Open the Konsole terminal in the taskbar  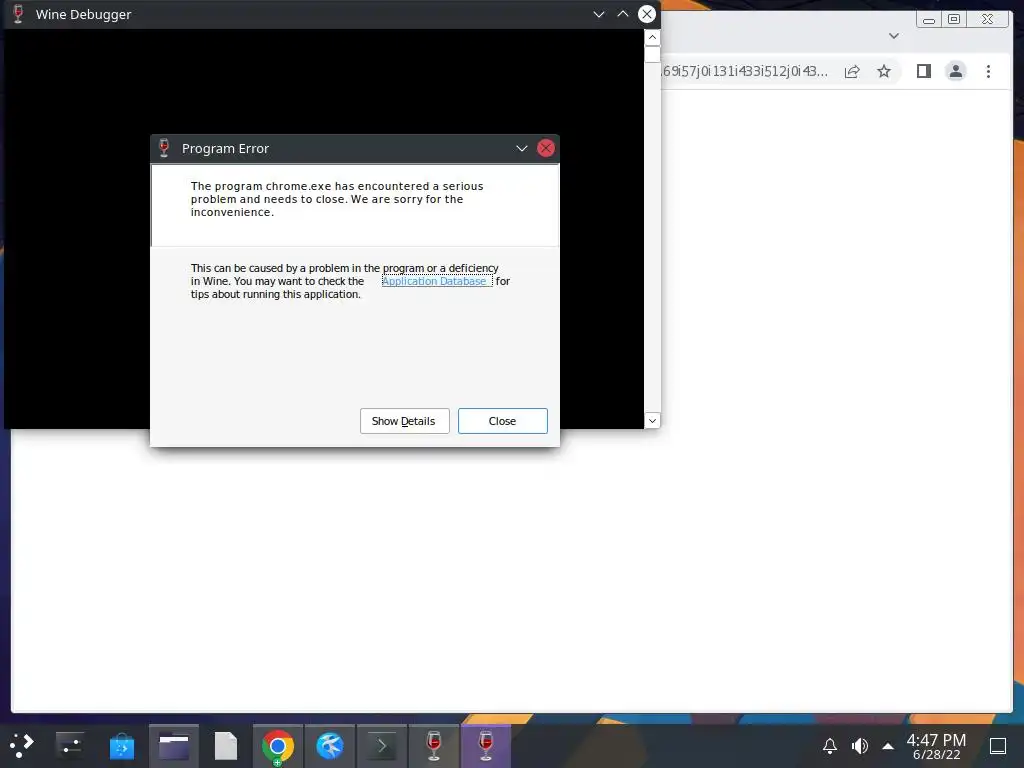pos(382,746)
